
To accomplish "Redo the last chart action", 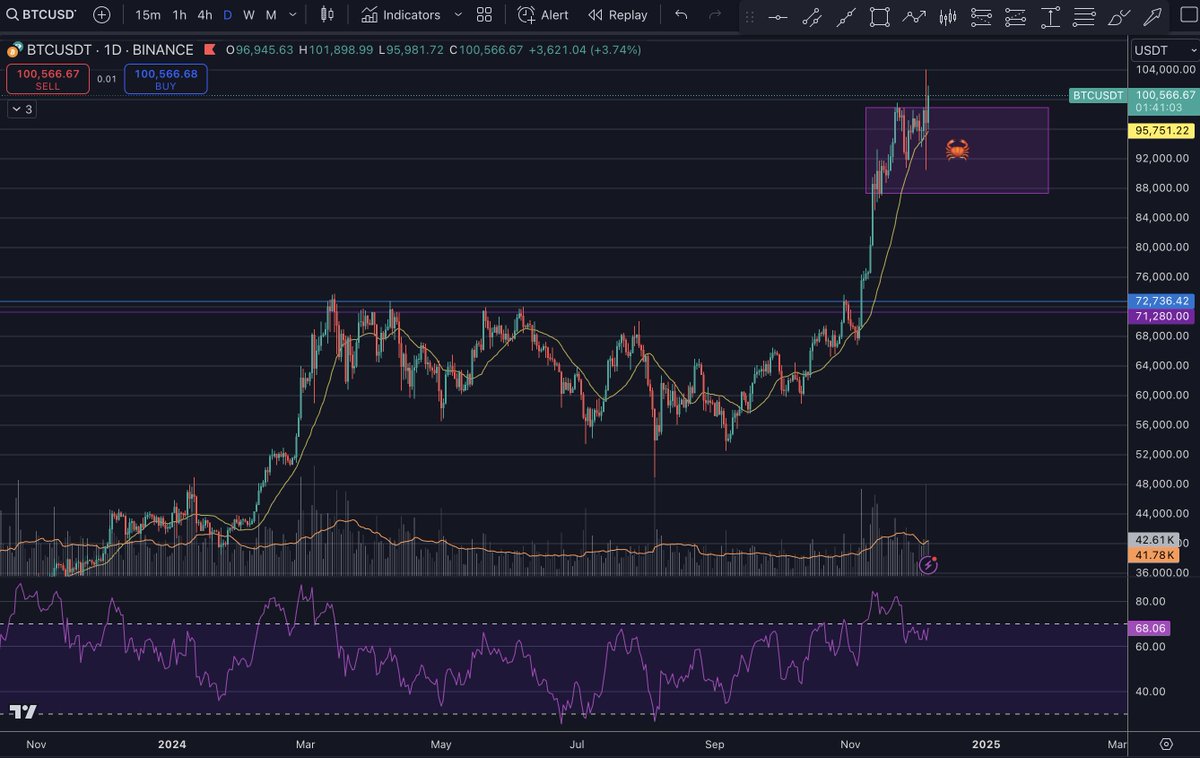I will click(715, 15).
